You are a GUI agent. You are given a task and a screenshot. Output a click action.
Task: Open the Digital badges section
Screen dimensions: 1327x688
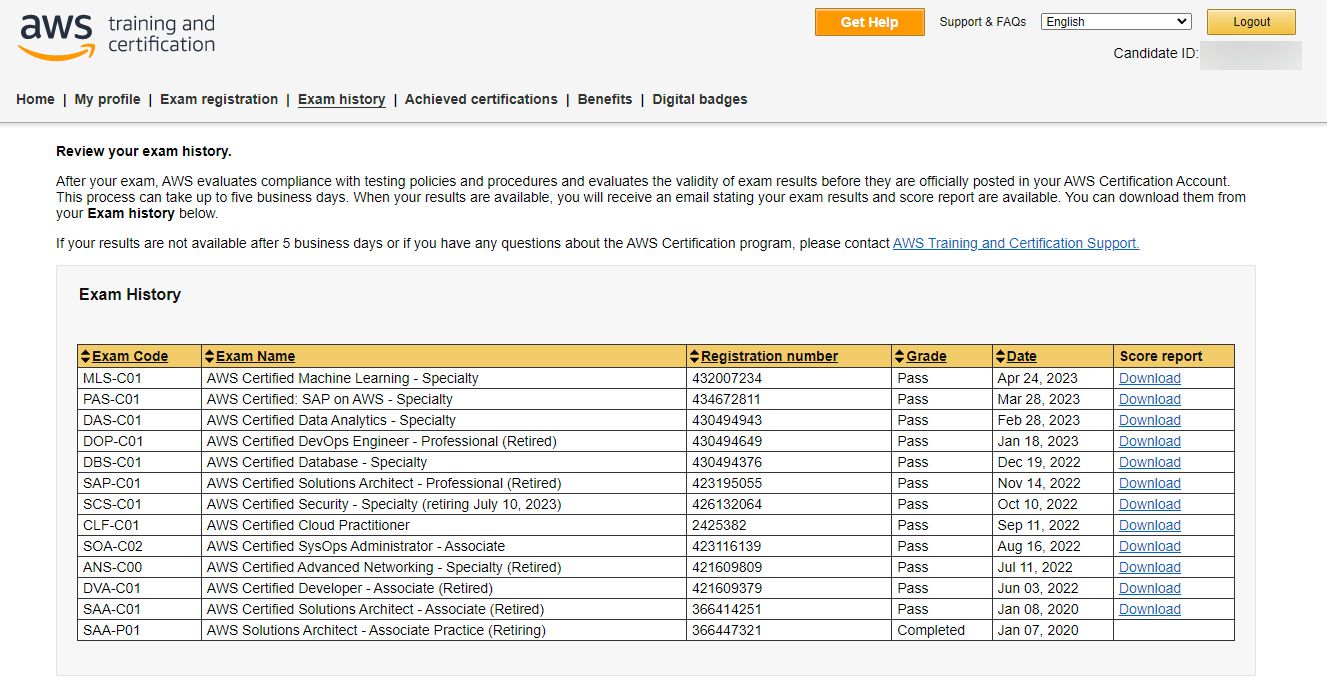coord(699,99)
